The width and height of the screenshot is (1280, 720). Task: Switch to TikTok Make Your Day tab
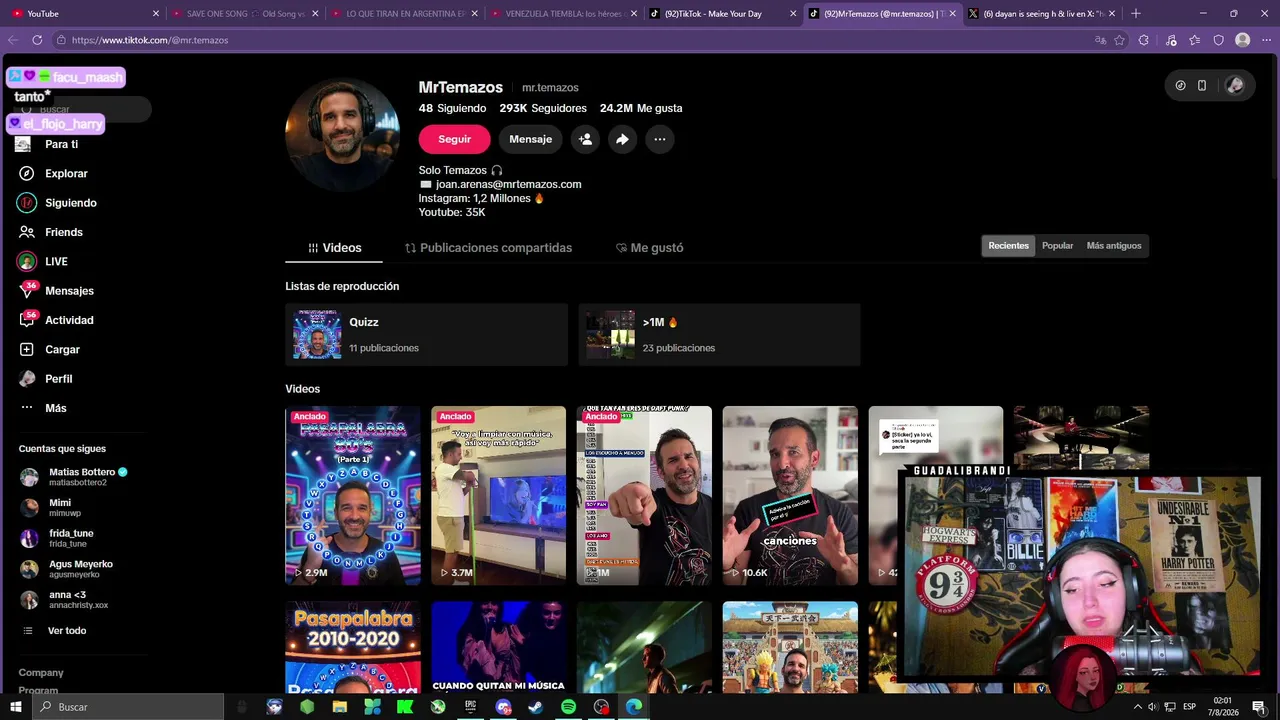click(x=722, y=13)
